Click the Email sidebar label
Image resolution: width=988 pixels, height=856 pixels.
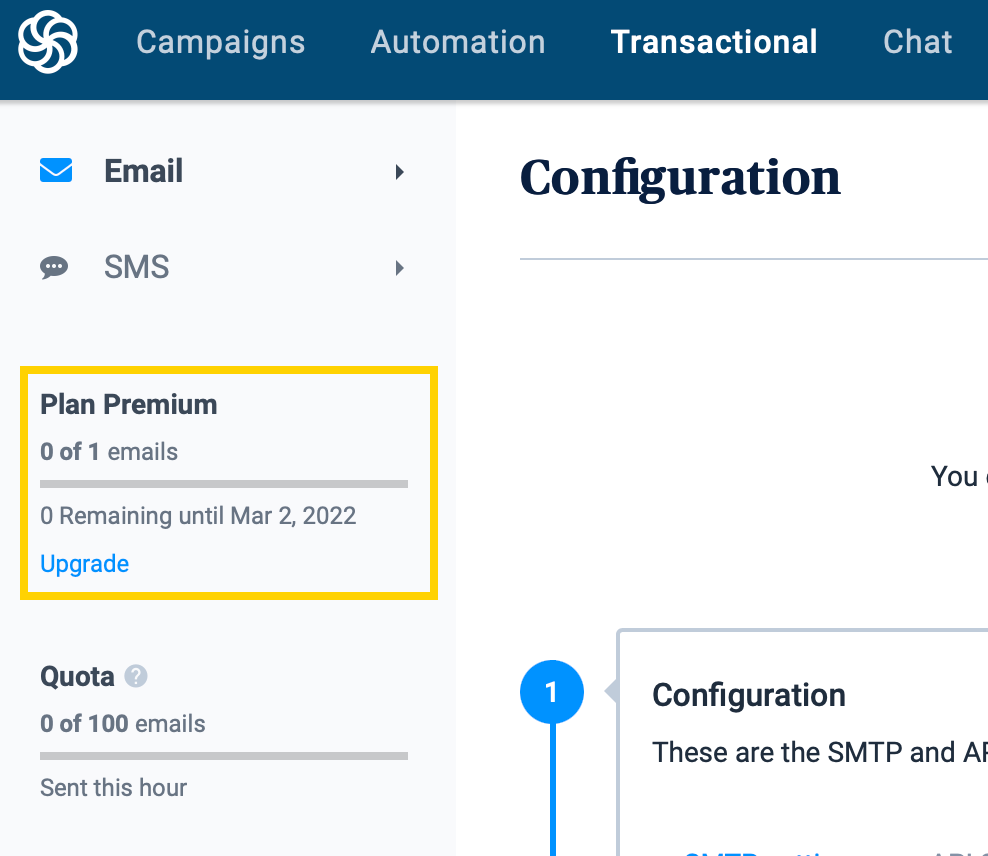(144, 171)
